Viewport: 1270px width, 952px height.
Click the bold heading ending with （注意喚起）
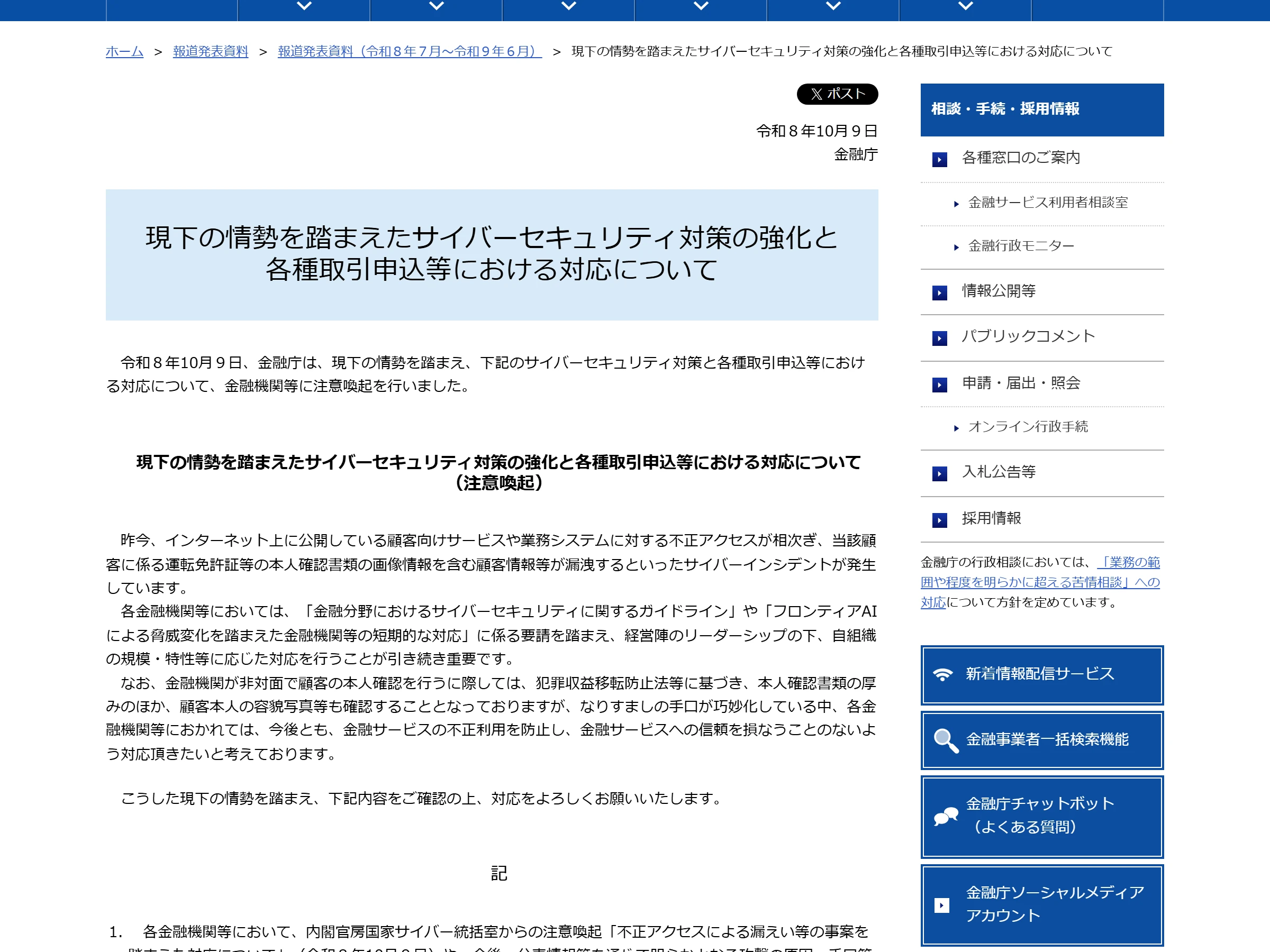click(498, 473)
